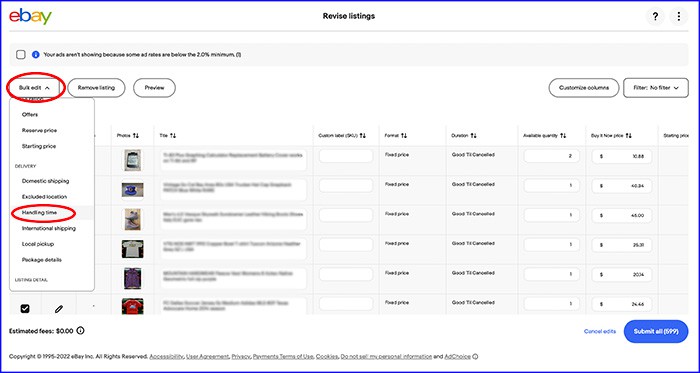The height and width of the screenshot is (373, 700).
Task: Edit the available quantity field showing 2
Action: (x=551, y=156)
